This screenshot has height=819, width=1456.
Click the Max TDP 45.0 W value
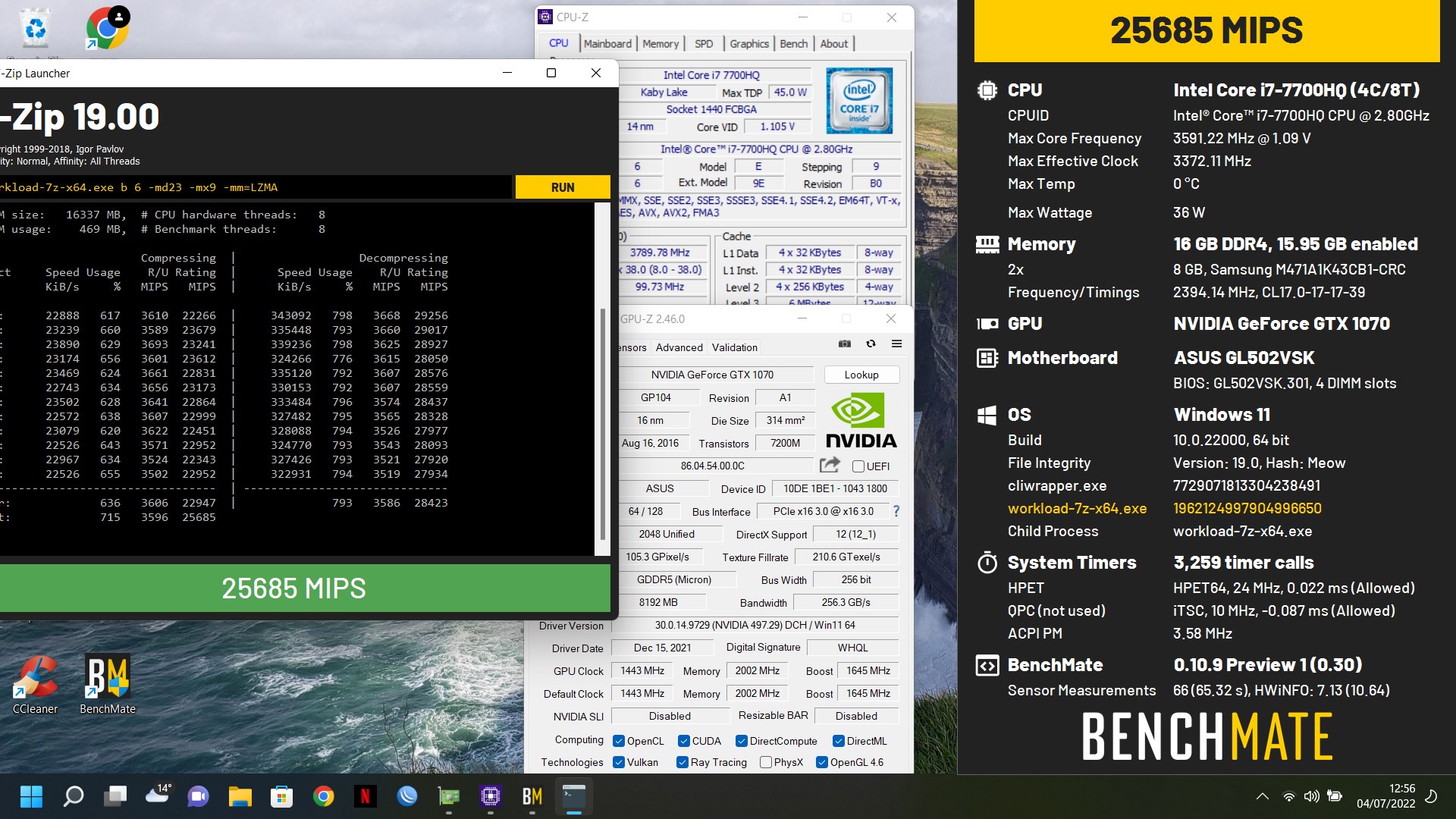tap(790, 93)
